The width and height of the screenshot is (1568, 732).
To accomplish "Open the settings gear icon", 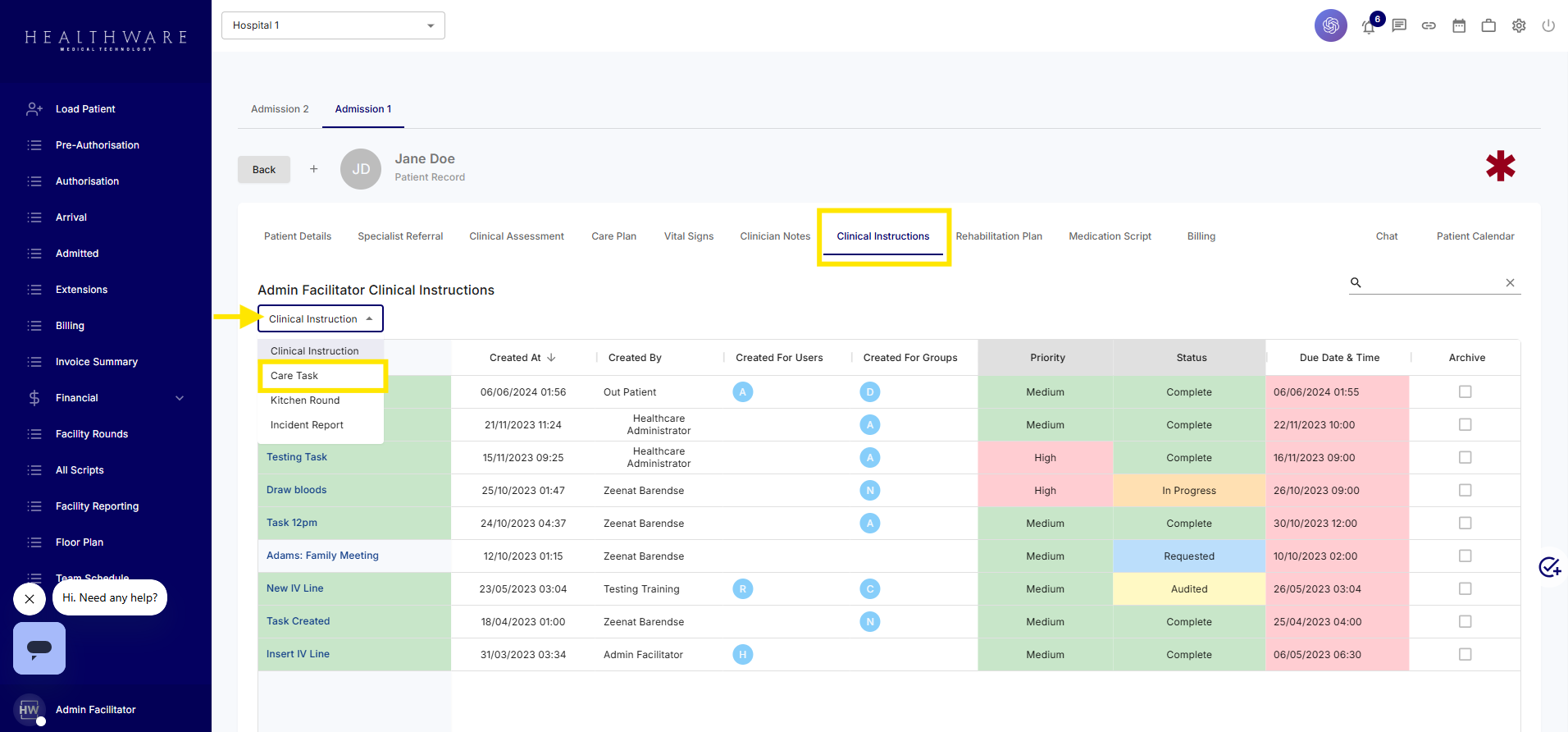I will pyautogui.click(x=1519, y=25).
